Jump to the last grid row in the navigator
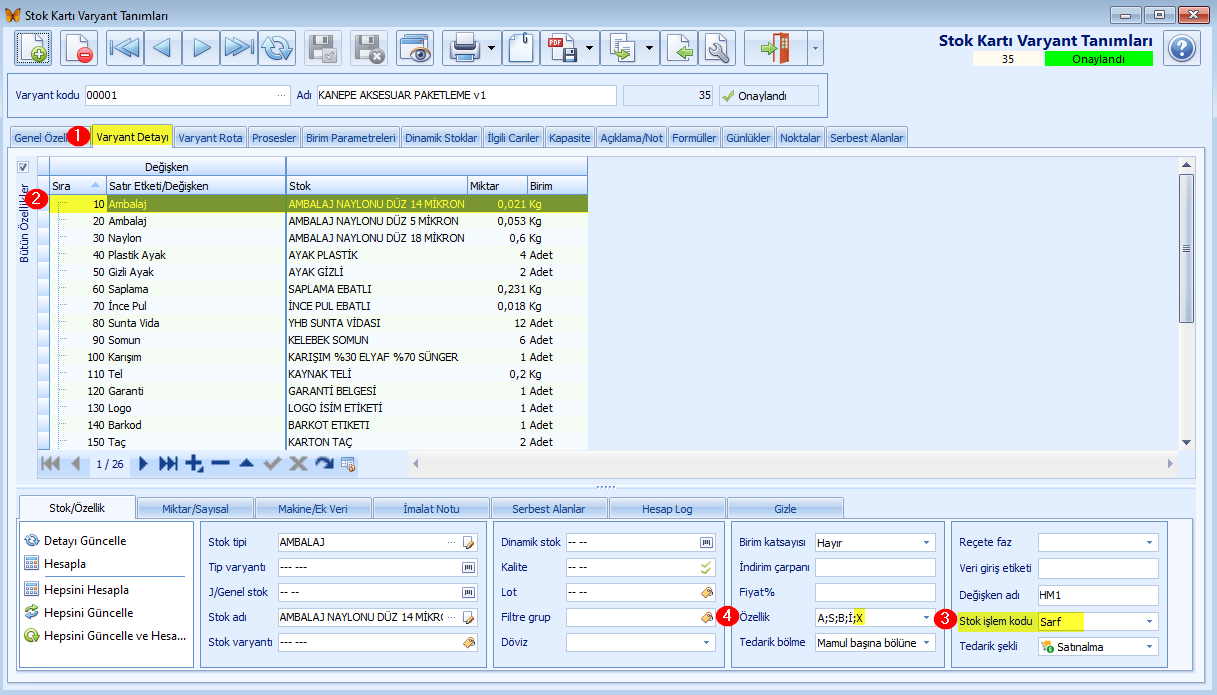 pyautogui.click(x=168, y=464)
